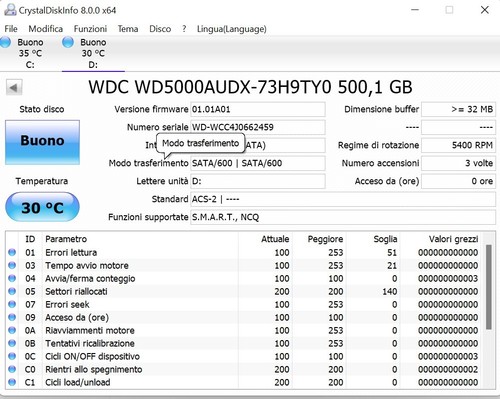500x399 pixels.
Task: Click the Dimensione buffer value >= 32 MB
Action: (458, 109)
